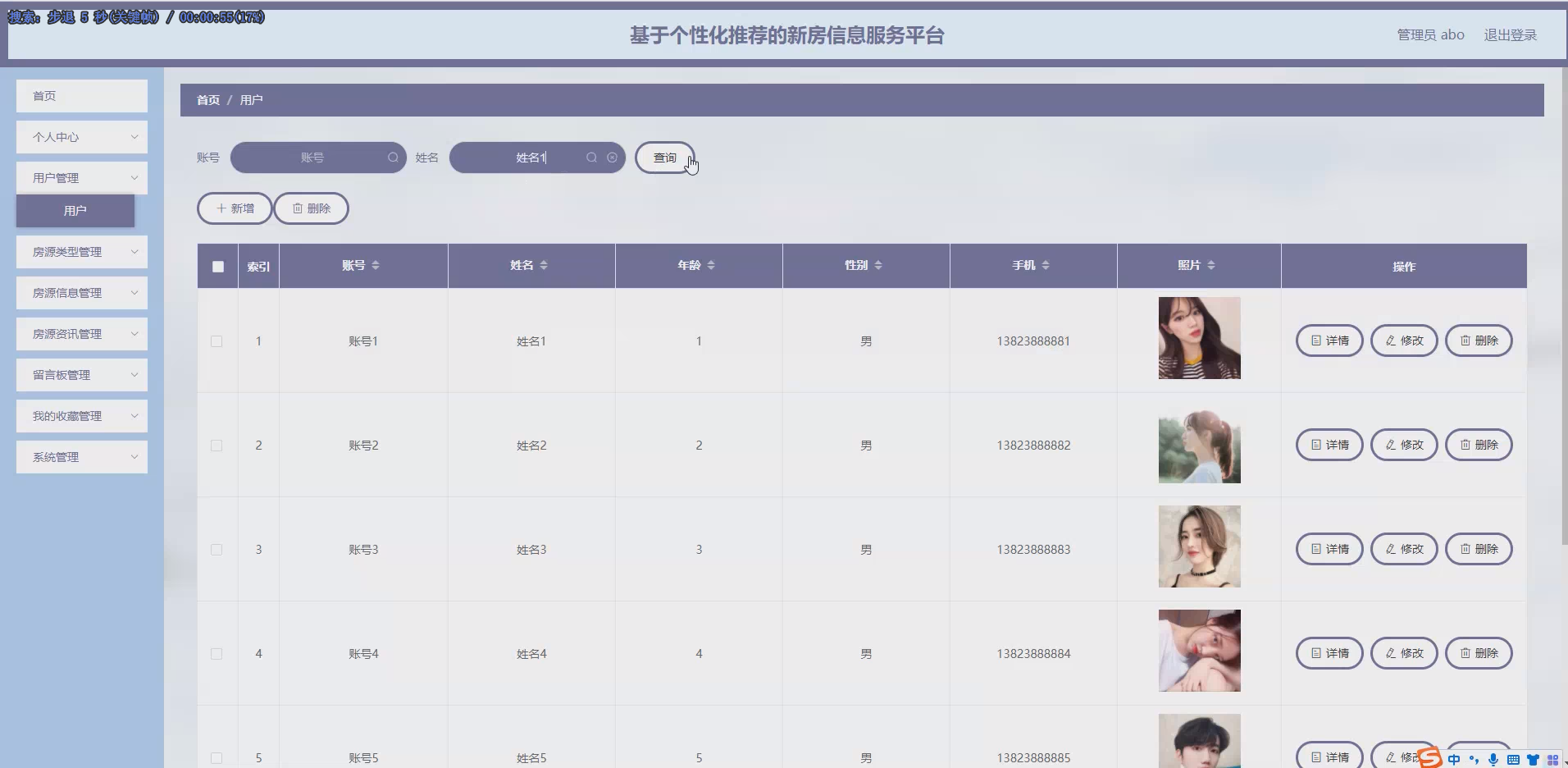
Task: Expand 个人中心 menu
Action: 82,137
